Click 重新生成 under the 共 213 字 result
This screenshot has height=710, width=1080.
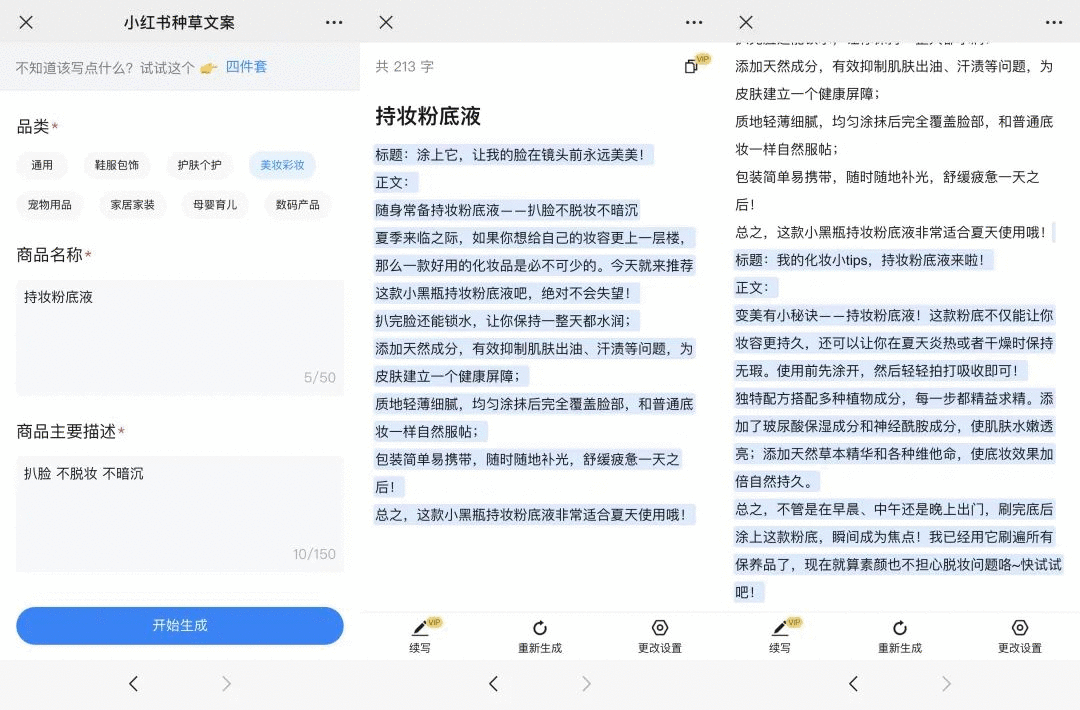(540, 636)
